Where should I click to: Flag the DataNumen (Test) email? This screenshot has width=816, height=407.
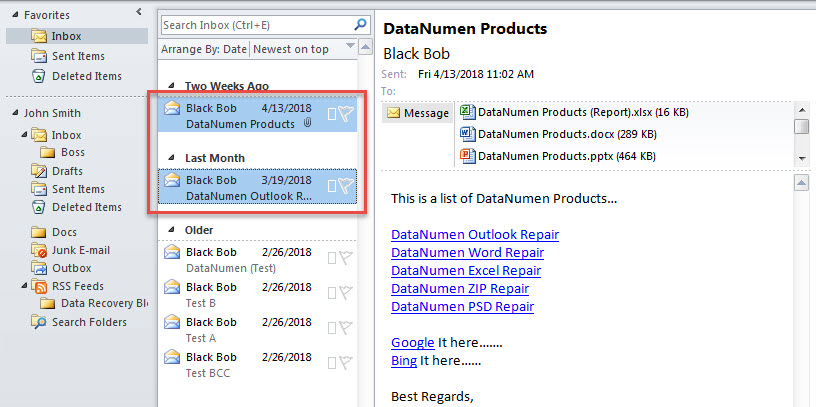point(346,258)
